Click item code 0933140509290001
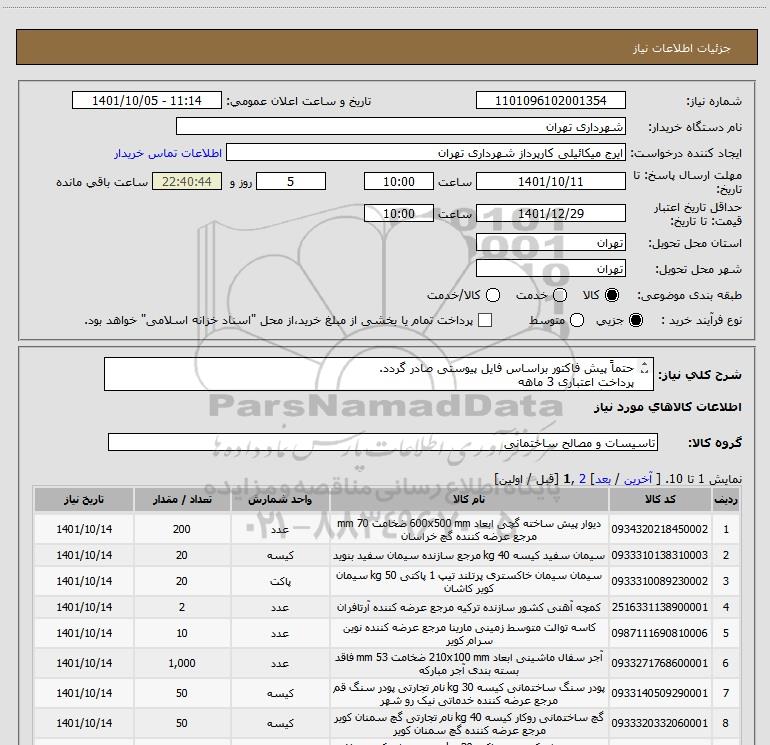Screen dimensions: 770x745 660,693
